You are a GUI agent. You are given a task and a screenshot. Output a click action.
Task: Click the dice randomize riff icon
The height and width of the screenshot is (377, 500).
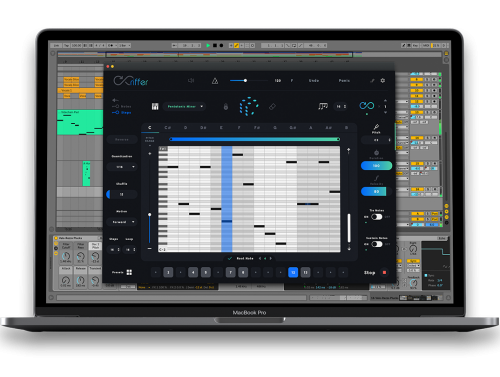248,106
